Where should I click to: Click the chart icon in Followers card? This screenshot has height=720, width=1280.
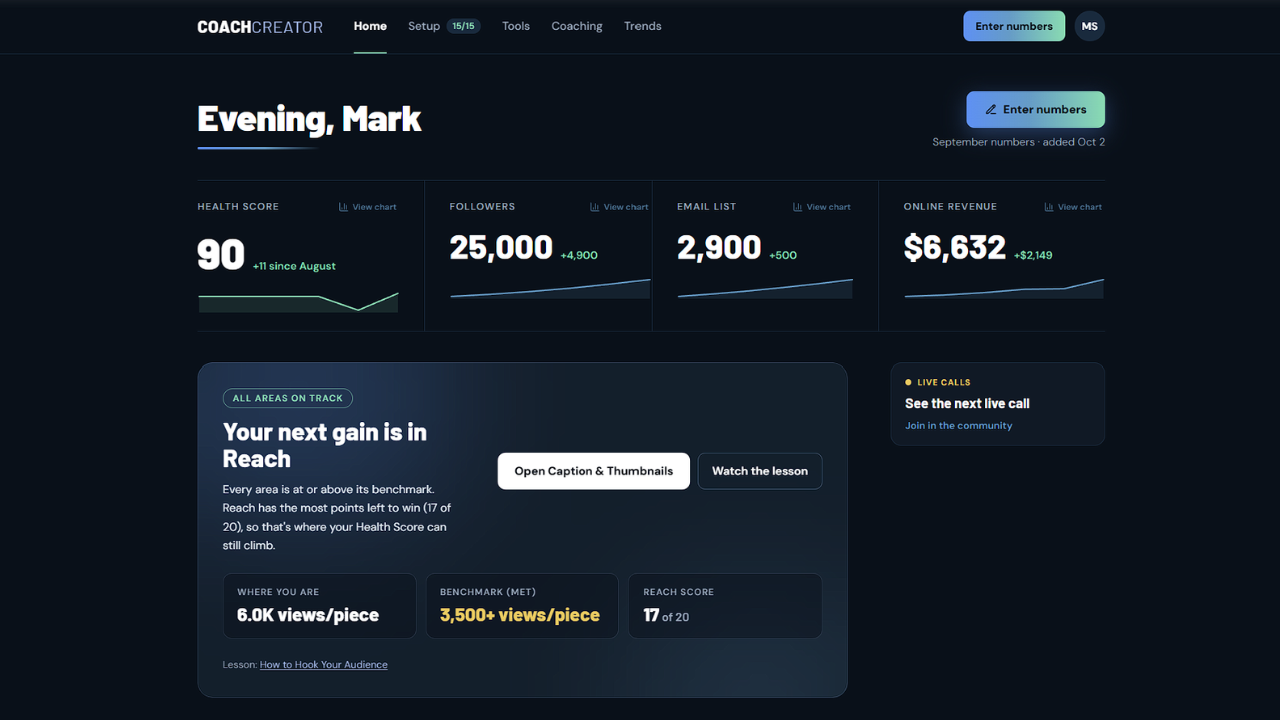click(595, 207)
